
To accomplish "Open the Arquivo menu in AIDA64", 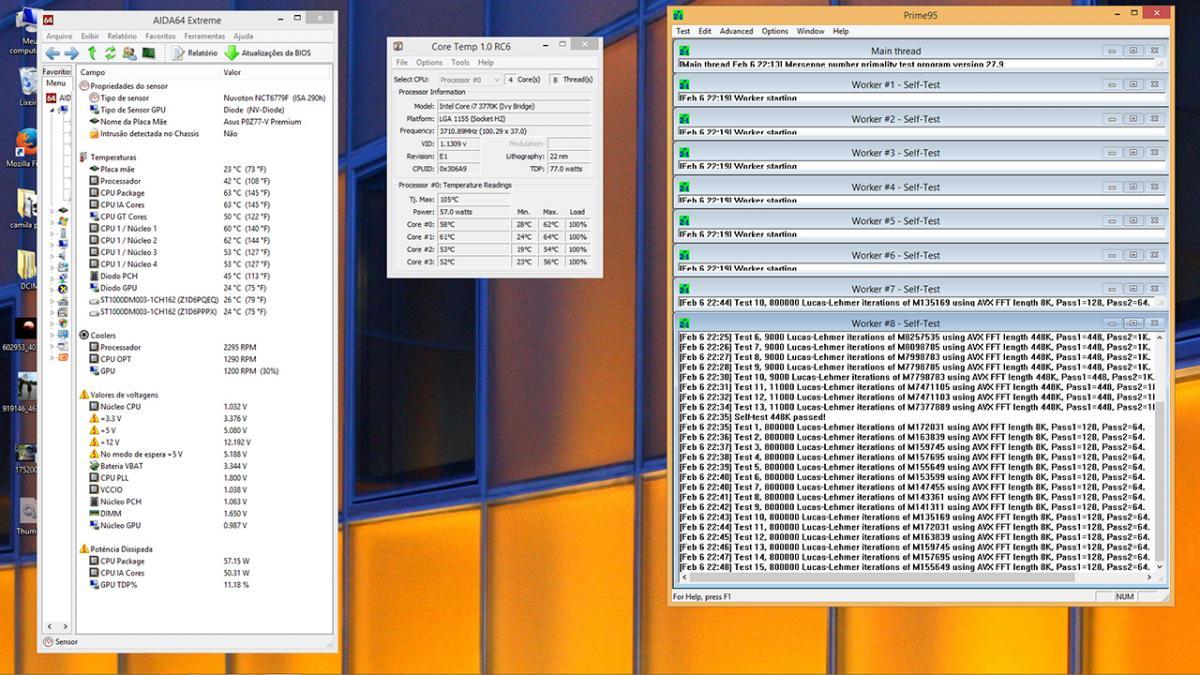I will coord(59,36).
